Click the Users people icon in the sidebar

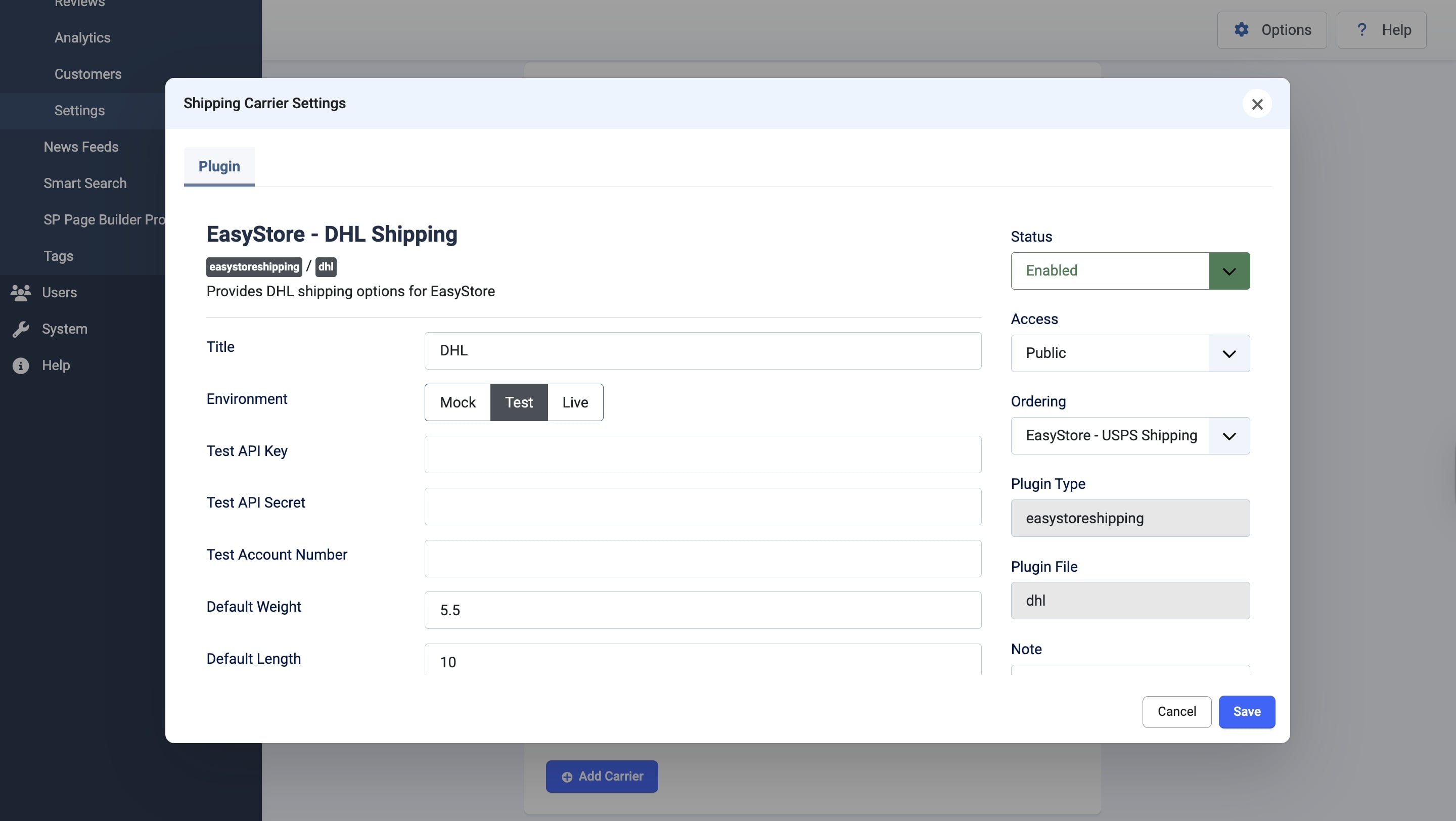click(20, 293)
